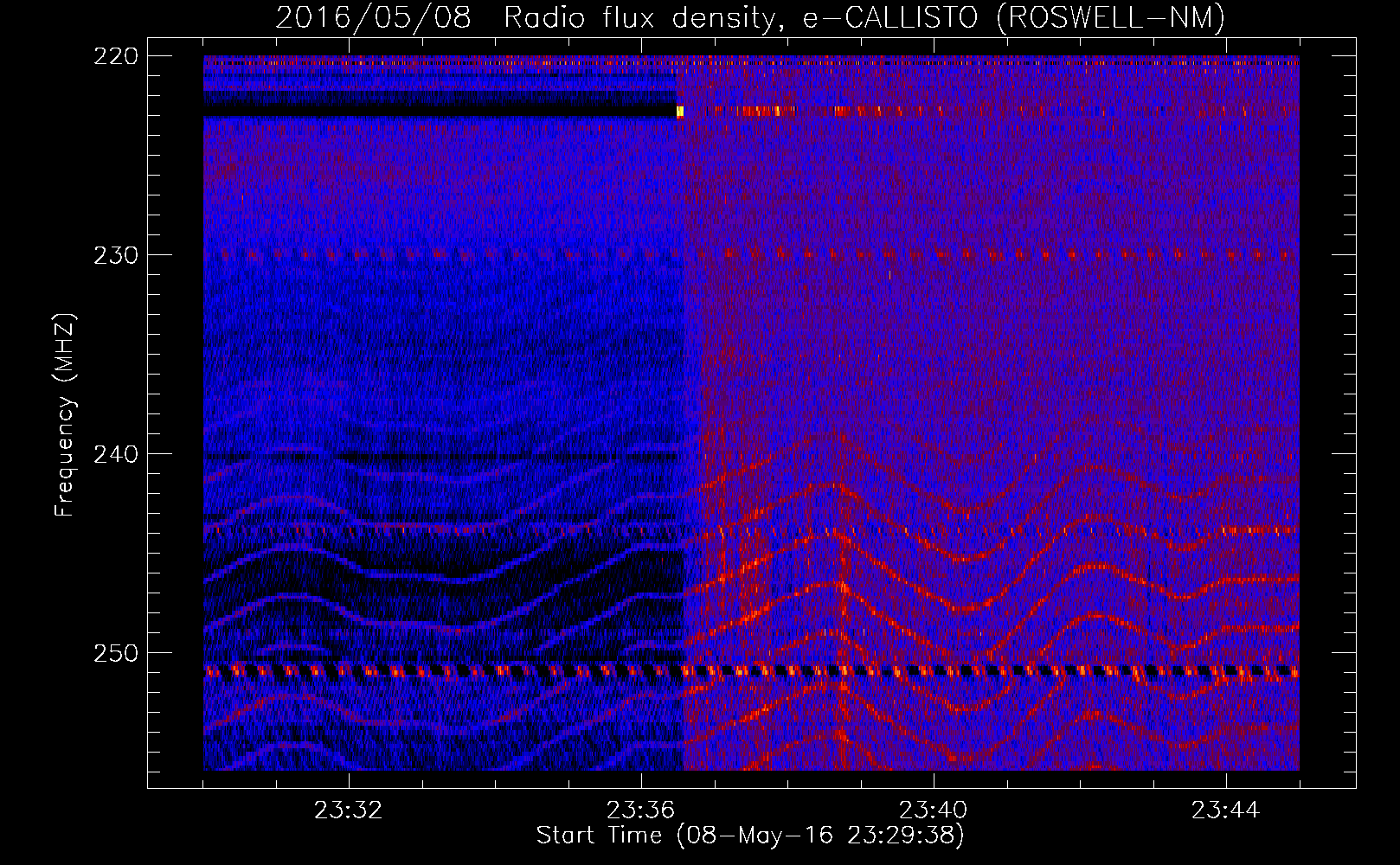Image resolution: width=1400 pixels, height=865 pixels.
Task: Select the 240 frequency tick label
Action: pyautogui.click(x=115, y=454)
